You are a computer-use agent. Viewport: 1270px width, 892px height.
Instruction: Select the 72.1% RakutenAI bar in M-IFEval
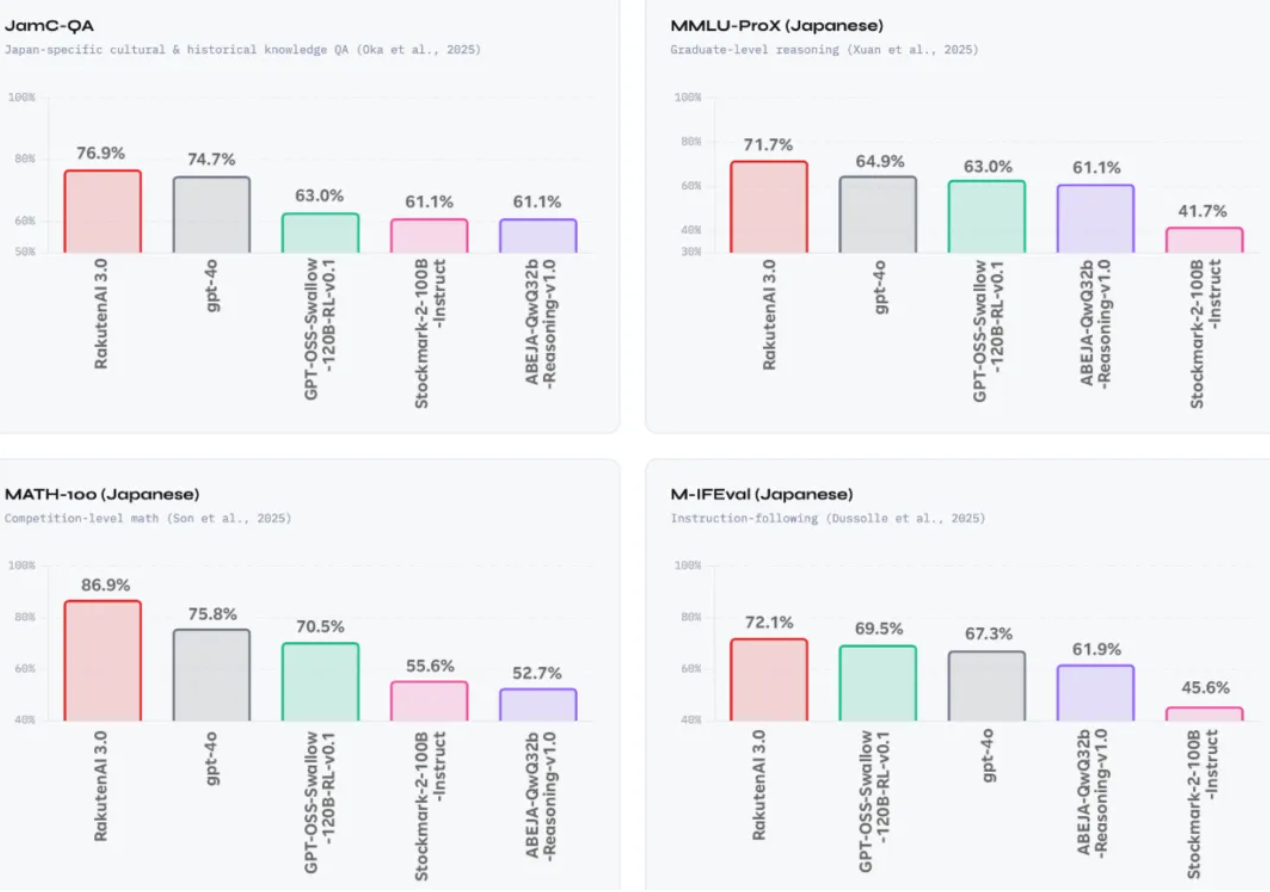[768, 679]
